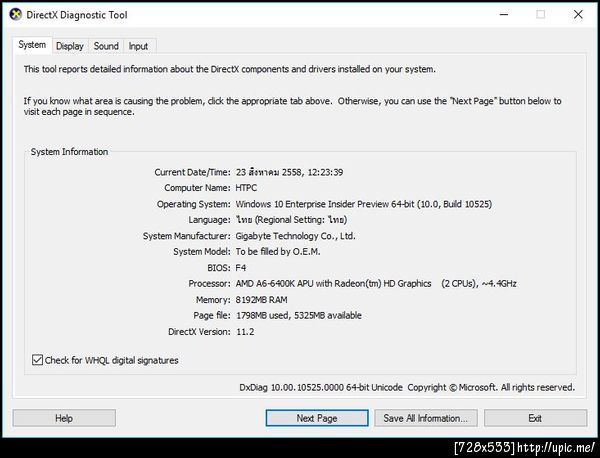Click the Current Date/Time value
This screenshot has height=458, width=600.
click(289, 172)
